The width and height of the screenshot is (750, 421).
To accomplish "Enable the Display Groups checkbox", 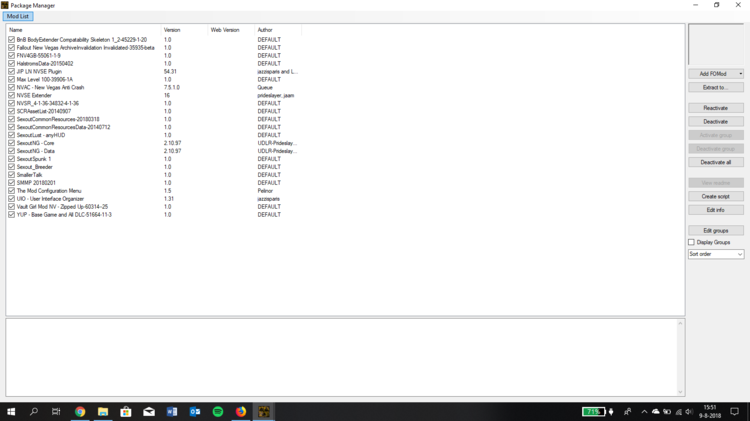I will point(691,242).
